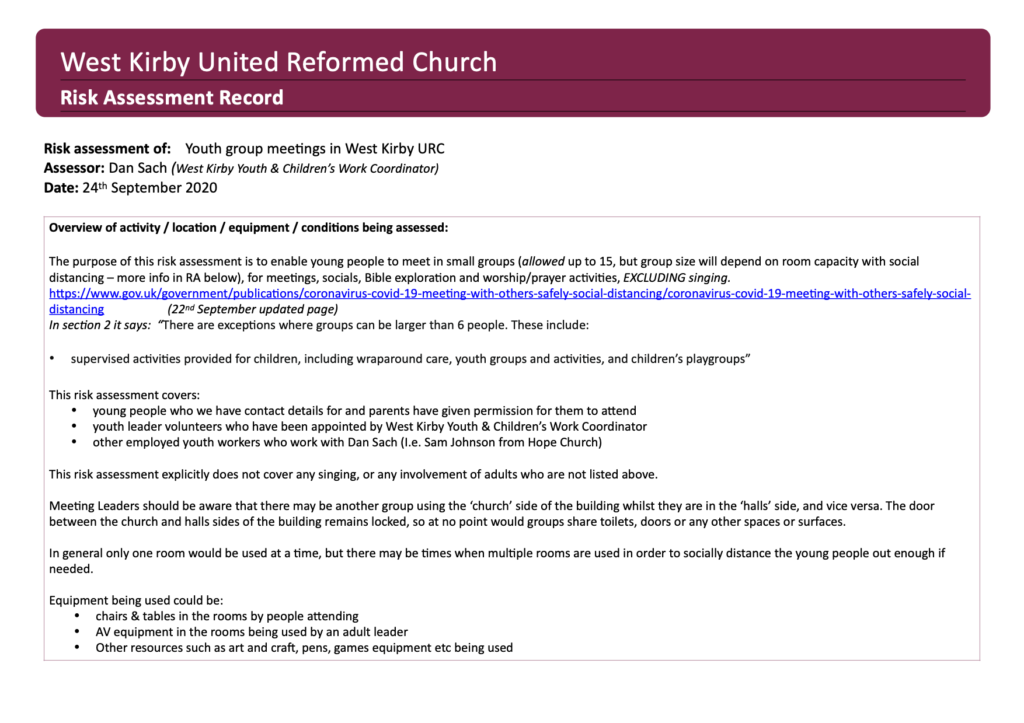Click the 'Meeting Leaders should be aware' paragraph
The image size is (1024, 723).
pos(492,514)
